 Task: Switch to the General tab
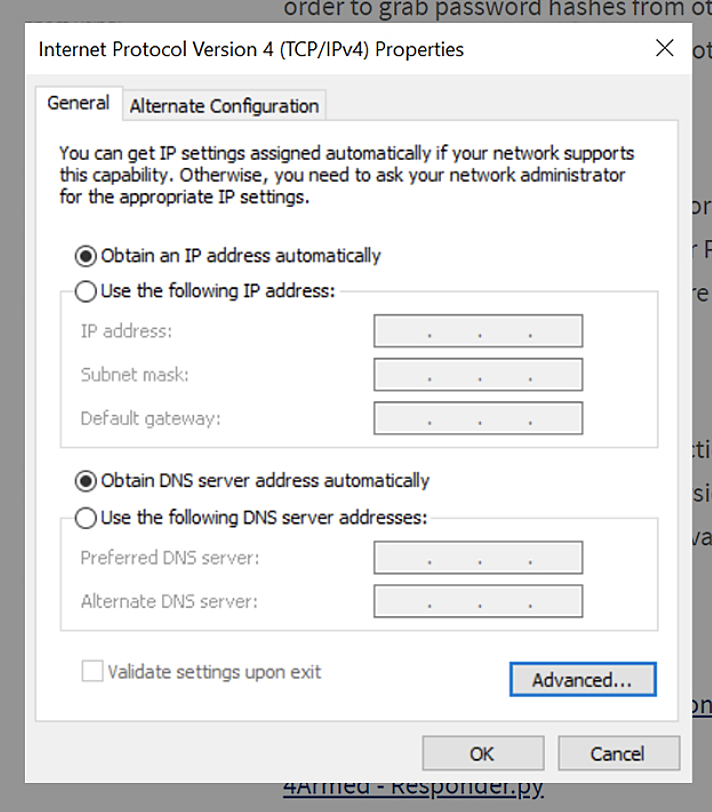click(x=78, y=104)
